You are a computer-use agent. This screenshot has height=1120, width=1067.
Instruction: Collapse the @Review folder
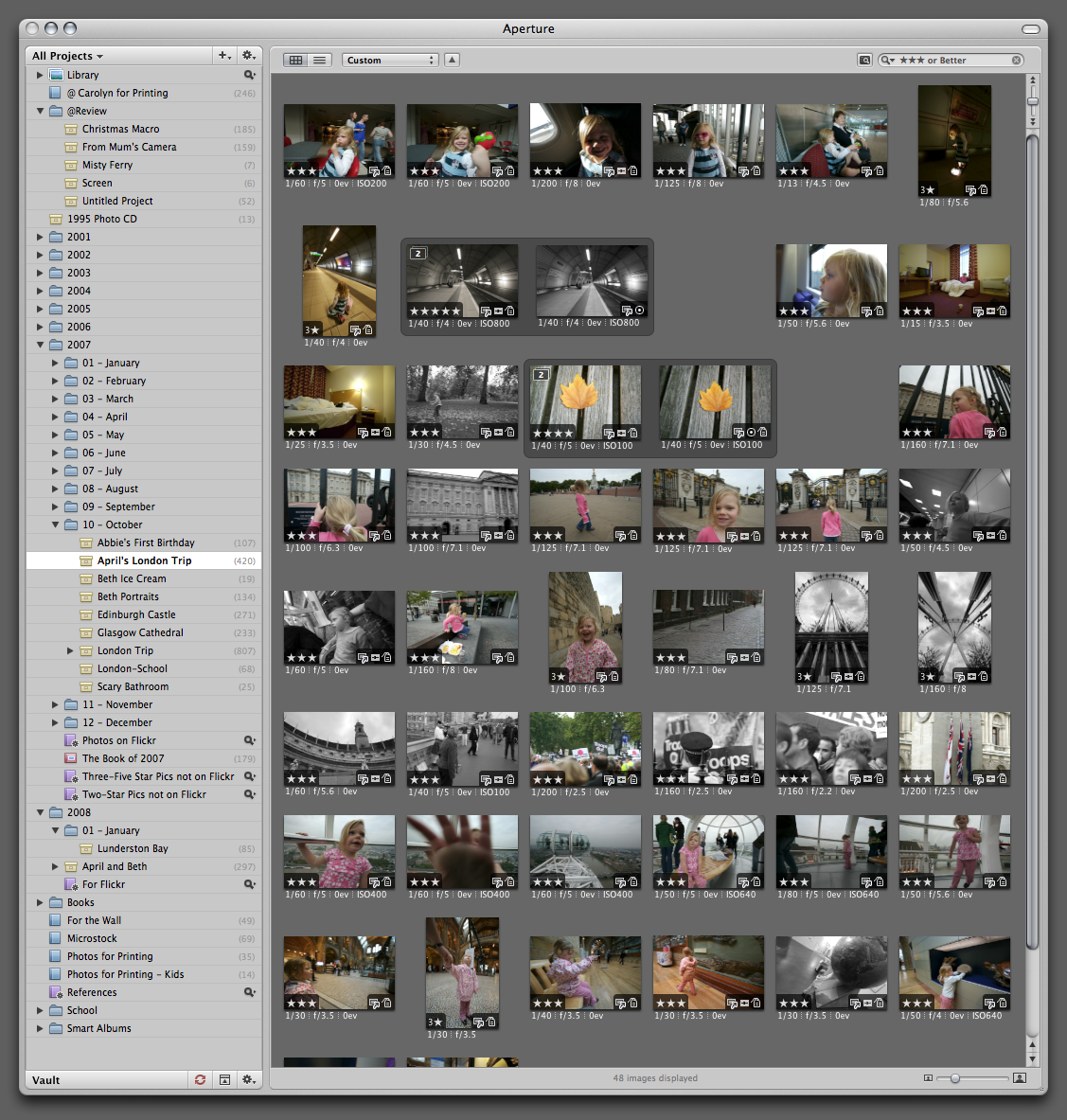click(40, 111)
